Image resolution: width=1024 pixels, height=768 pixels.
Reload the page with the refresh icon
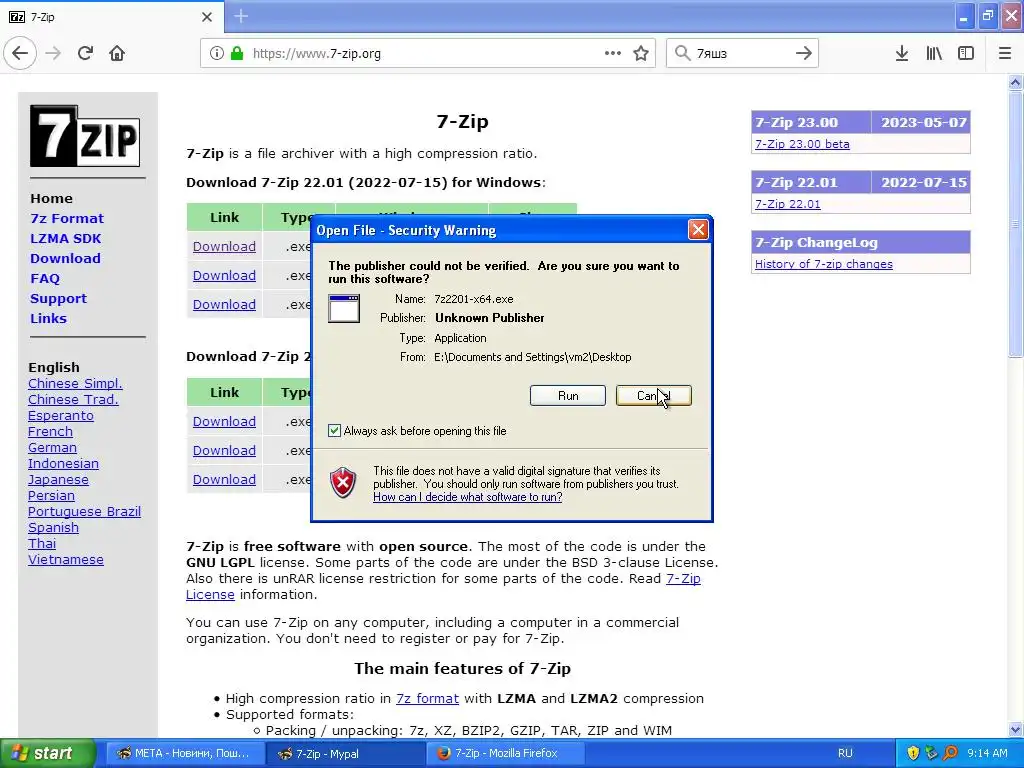[85, 54]
